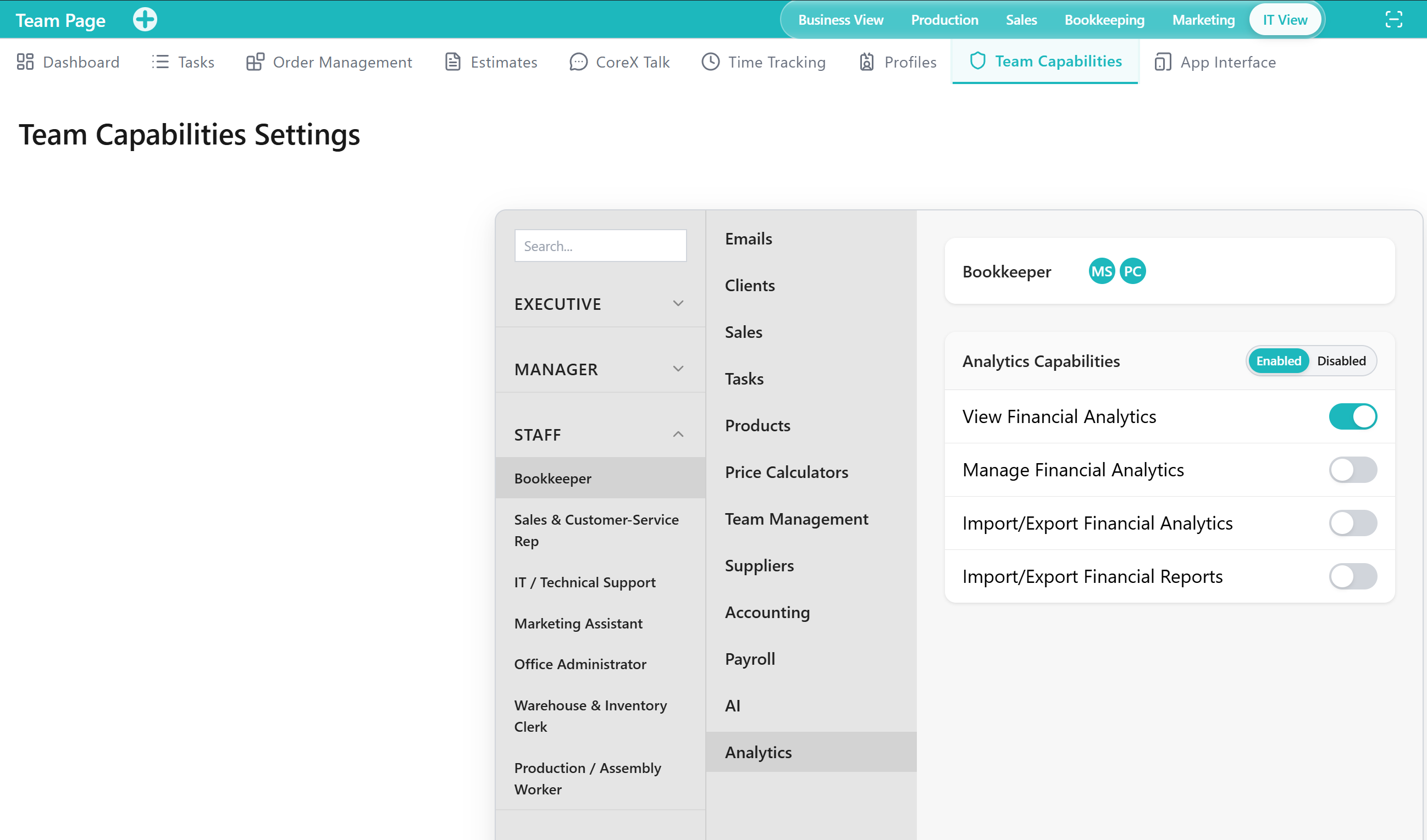
Task: Expand the MANAGER role group
Action: point(600,369)
